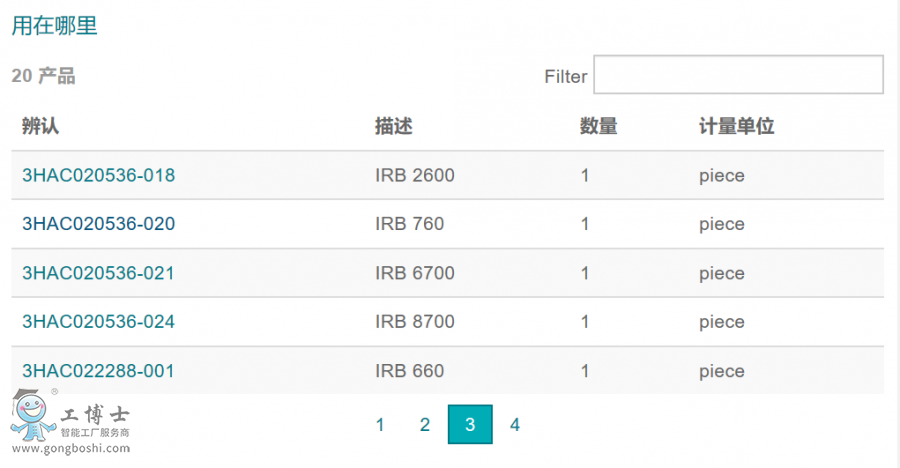The width and height of the screenshot is (900, 468).
Task: Click the 用在哪里 section heading
Action: [x=55, y=27]
